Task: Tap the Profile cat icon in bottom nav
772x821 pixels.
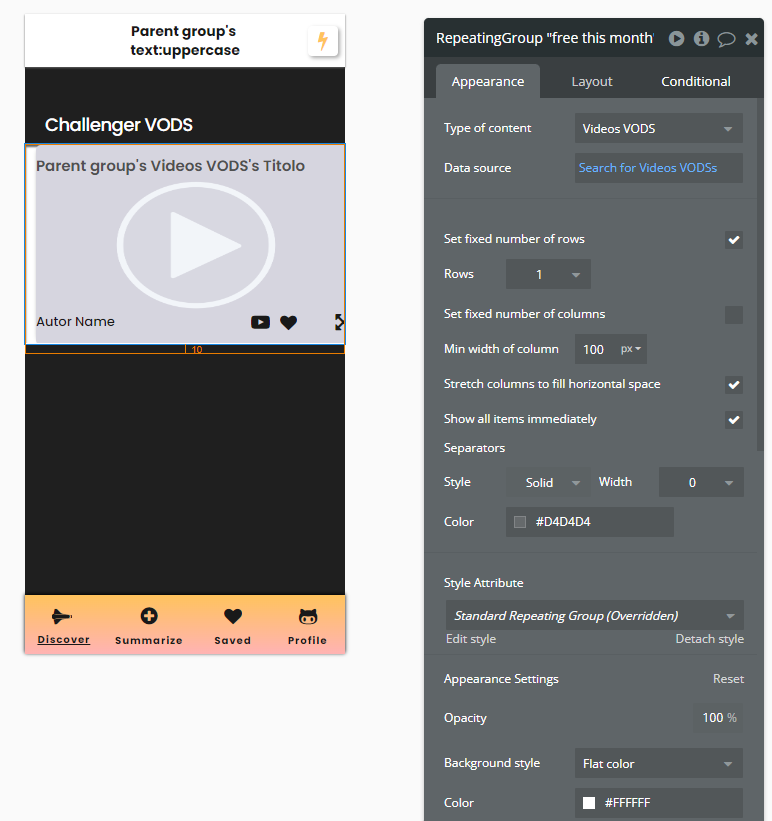Action: coord(308,617)
